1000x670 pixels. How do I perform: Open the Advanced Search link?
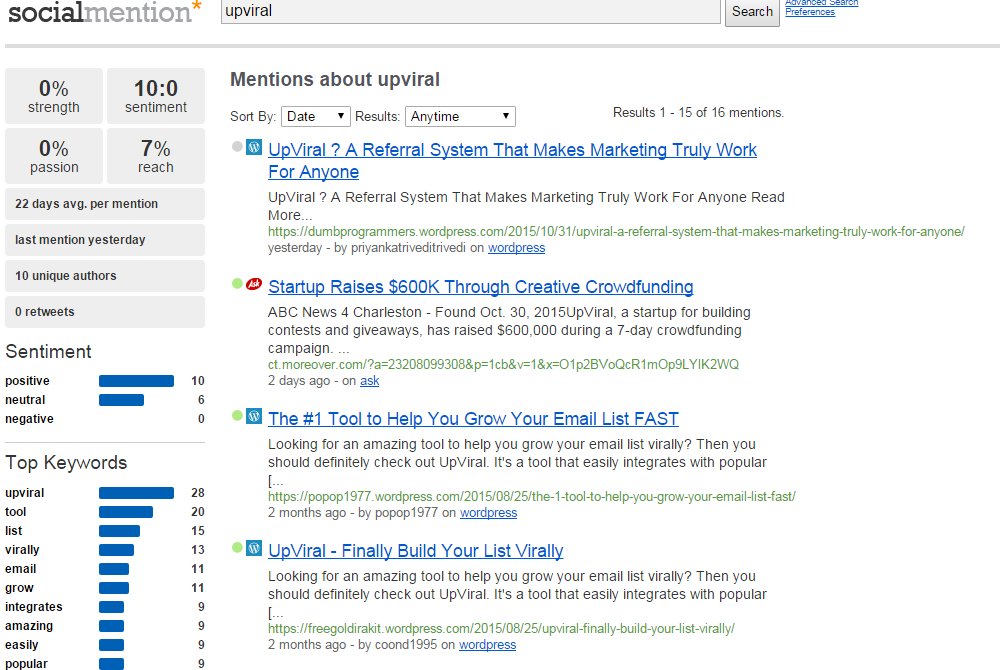tap(821, 3)
